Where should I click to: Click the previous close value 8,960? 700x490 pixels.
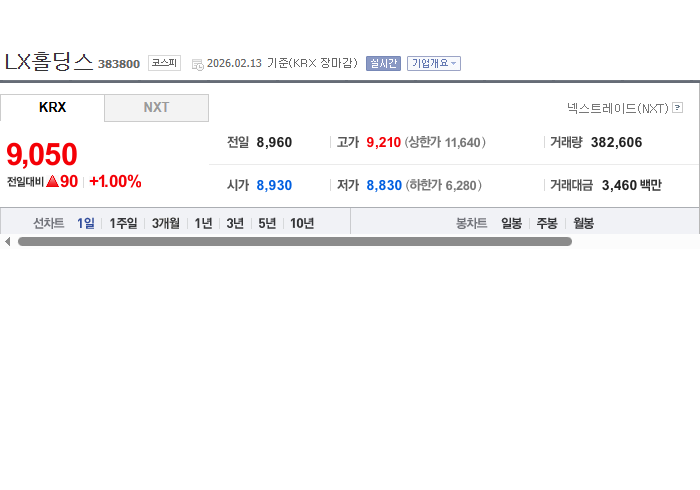pyautogui.click(x=274, y=142)
